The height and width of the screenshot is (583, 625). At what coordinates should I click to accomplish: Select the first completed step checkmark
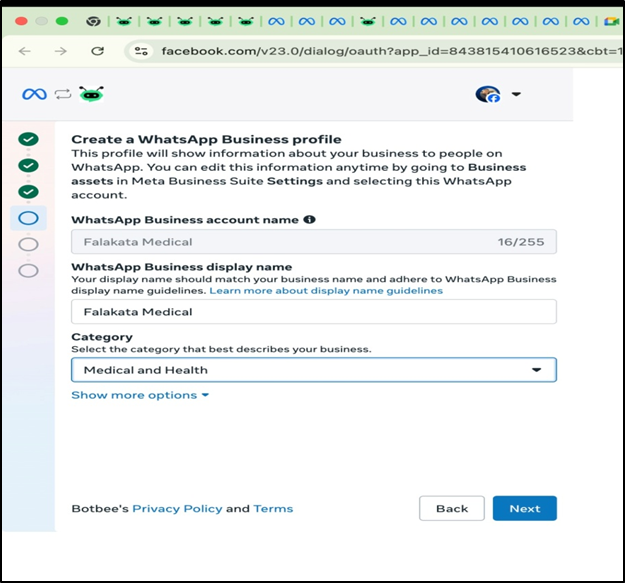coord(28,140)
